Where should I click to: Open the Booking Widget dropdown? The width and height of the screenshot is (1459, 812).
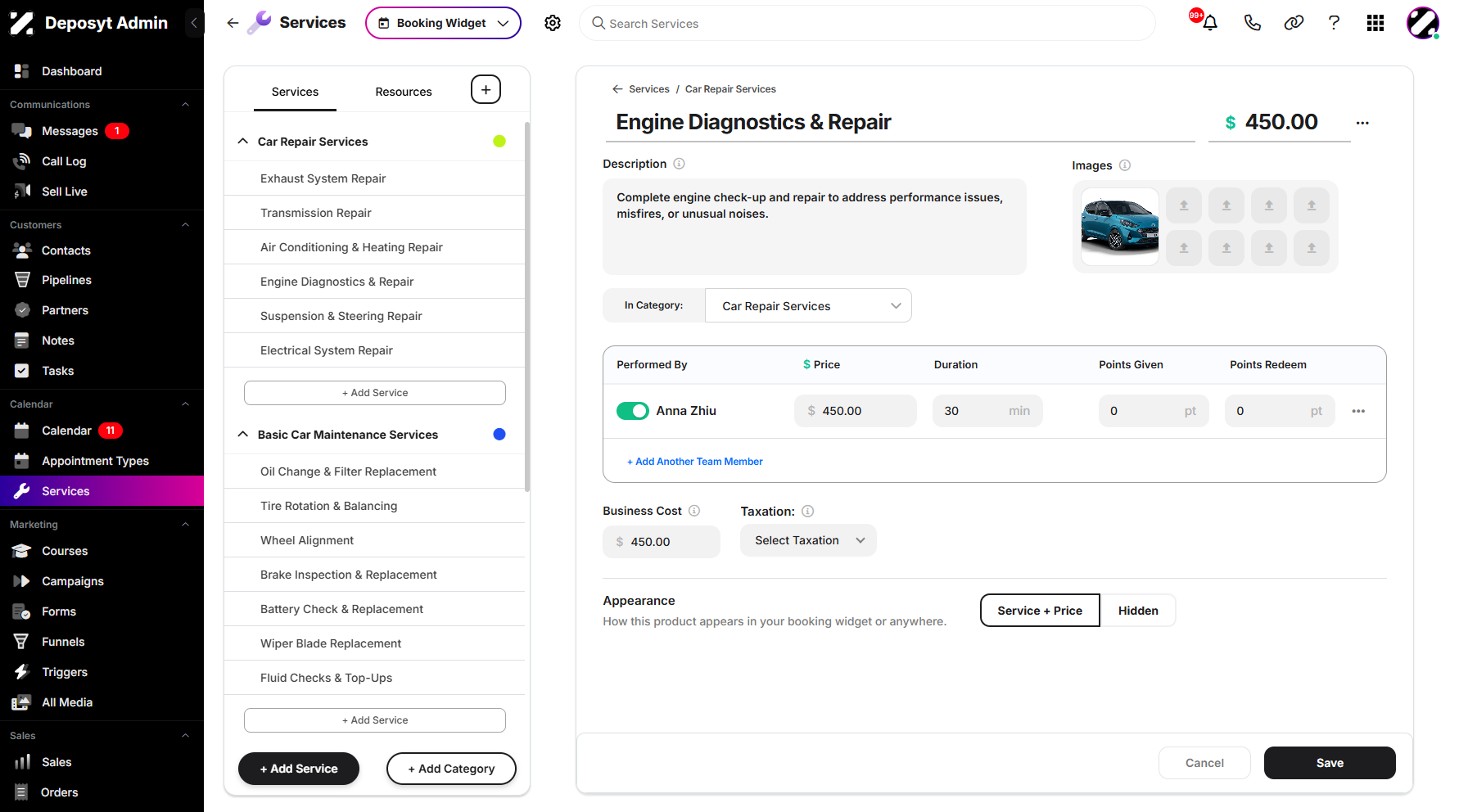click(x=443, y=23)
